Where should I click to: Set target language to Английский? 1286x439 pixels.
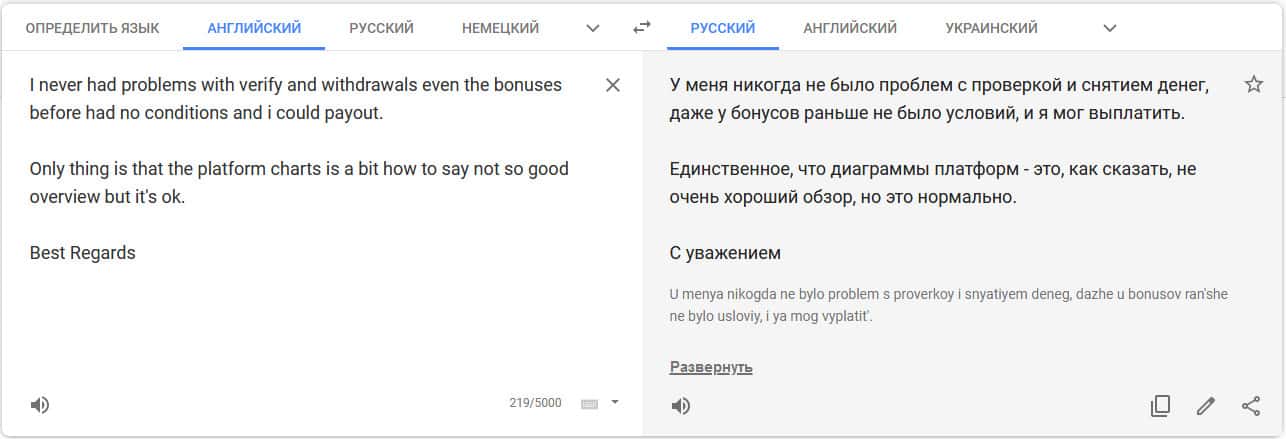pyautogui.click(x=850, y=28)
